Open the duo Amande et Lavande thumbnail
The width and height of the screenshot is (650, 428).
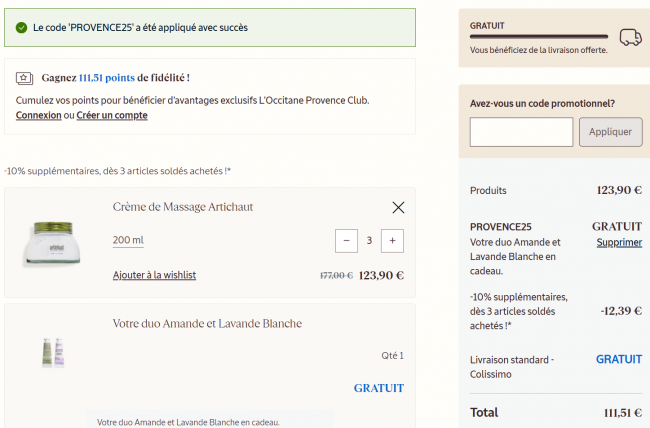pos(53,353)
